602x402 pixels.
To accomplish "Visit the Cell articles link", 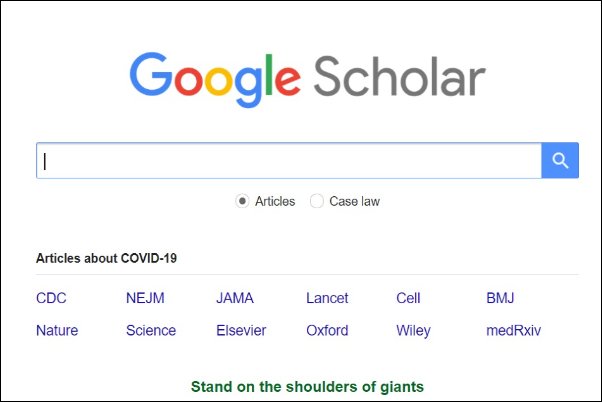I will pos(408,298).
